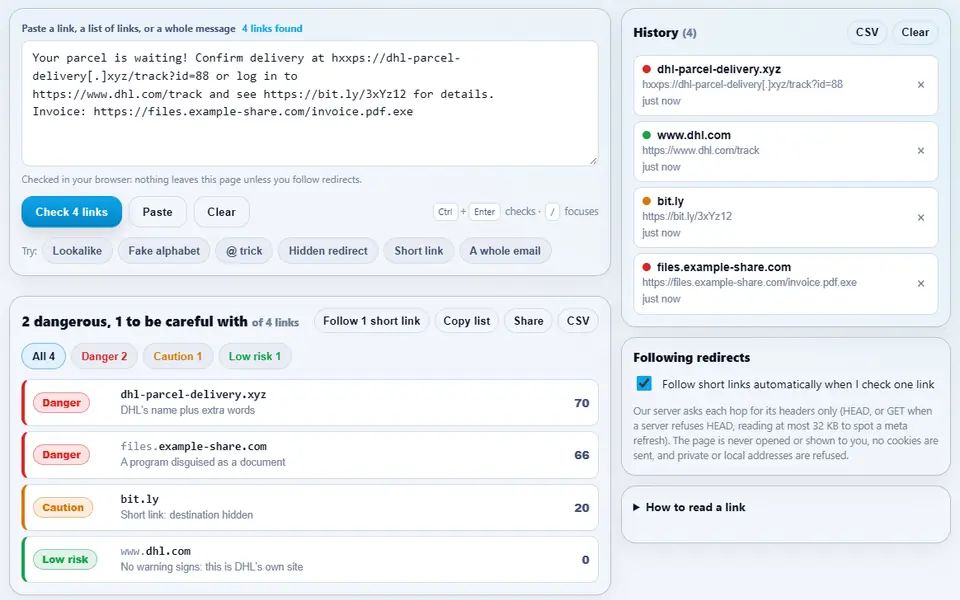Show All 4 results filter
Viewport: 960px width, 600px height.
click(43, 356)
